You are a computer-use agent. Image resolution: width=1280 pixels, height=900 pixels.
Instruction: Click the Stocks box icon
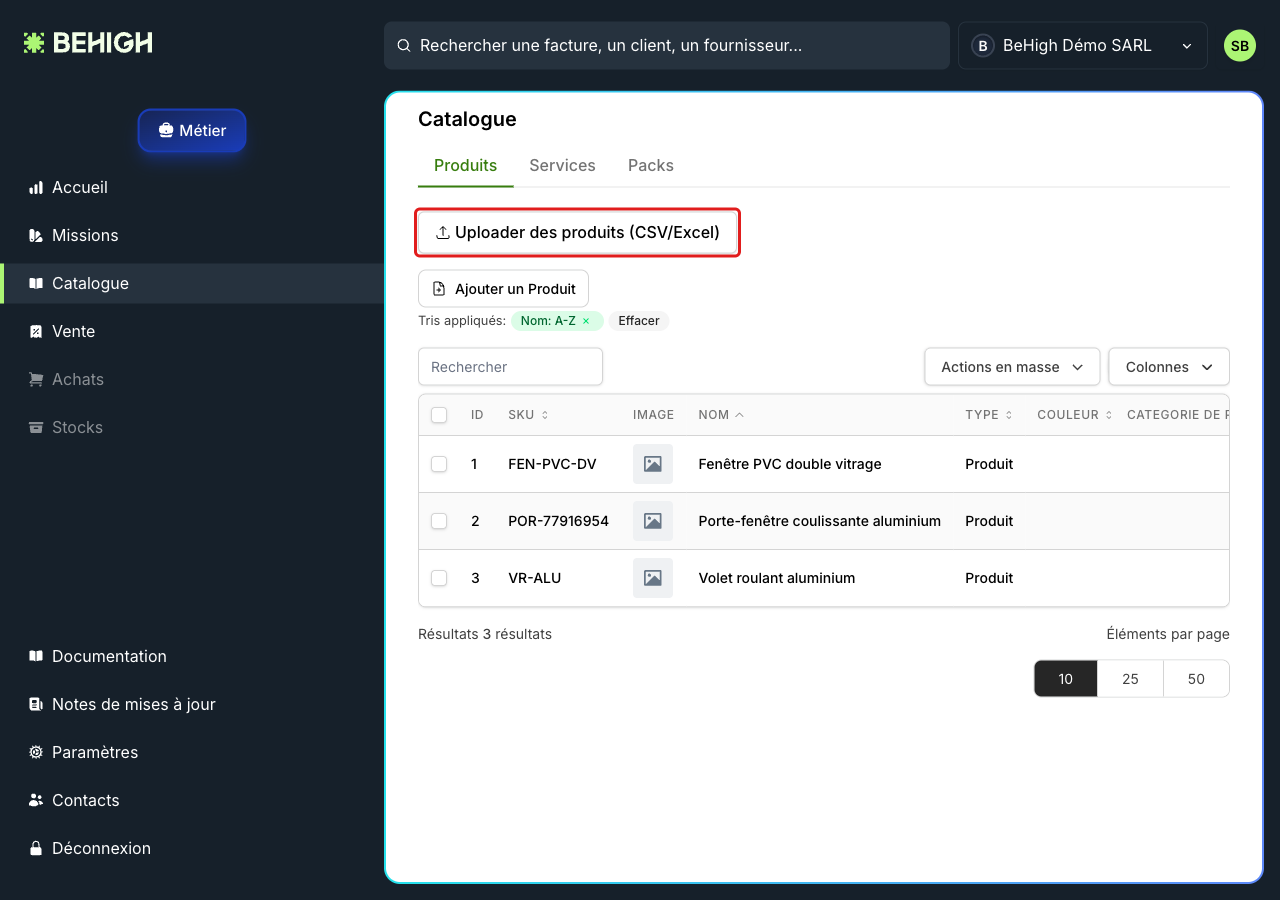click(36, 428)
